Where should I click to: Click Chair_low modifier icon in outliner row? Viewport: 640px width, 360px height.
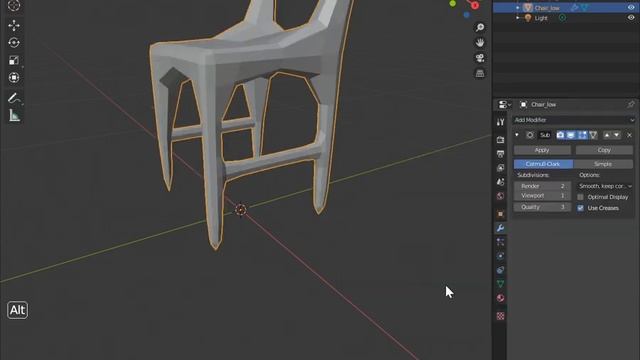(x=575, y=8)
